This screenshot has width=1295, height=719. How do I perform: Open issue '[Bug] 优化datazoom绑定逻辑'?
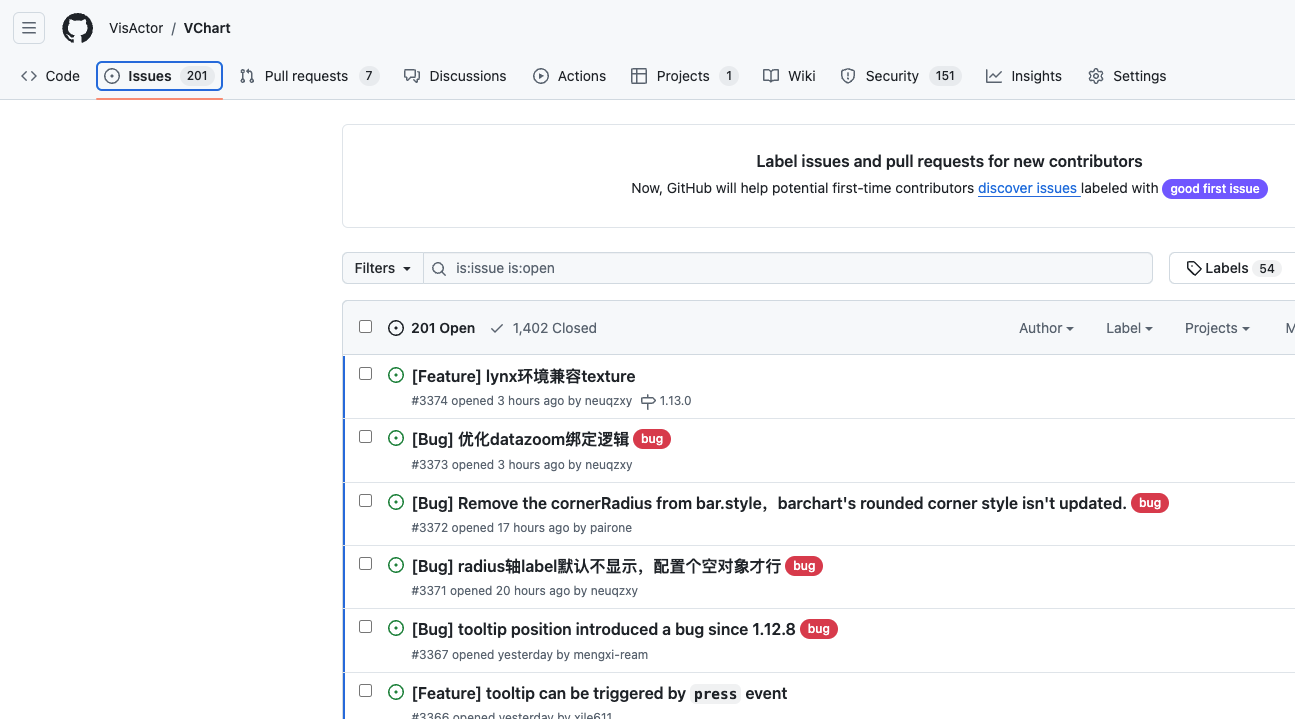pyautogui.click(x=520, y=439)
